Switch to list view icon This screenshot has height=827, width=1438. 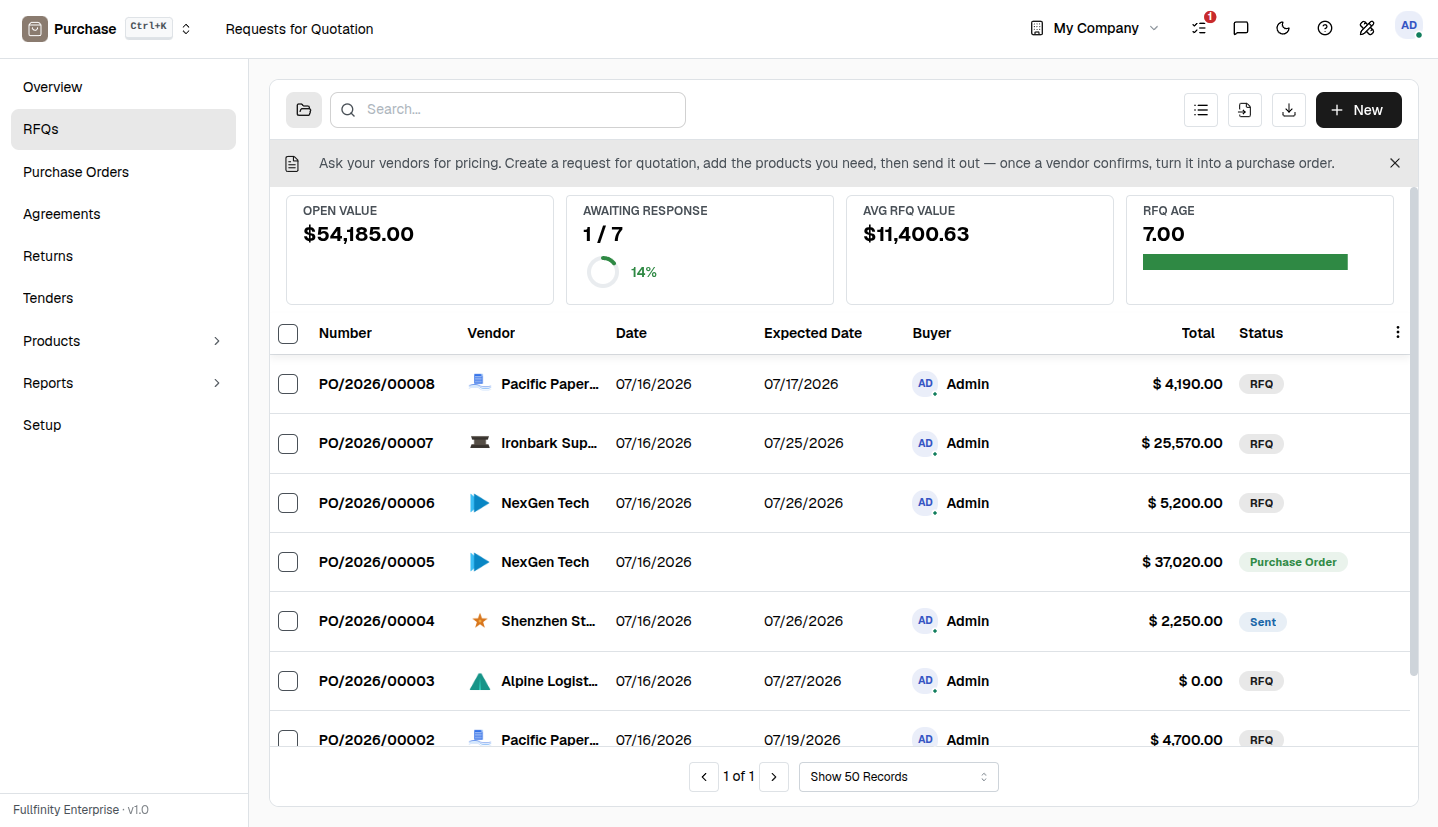point(1201,110)
